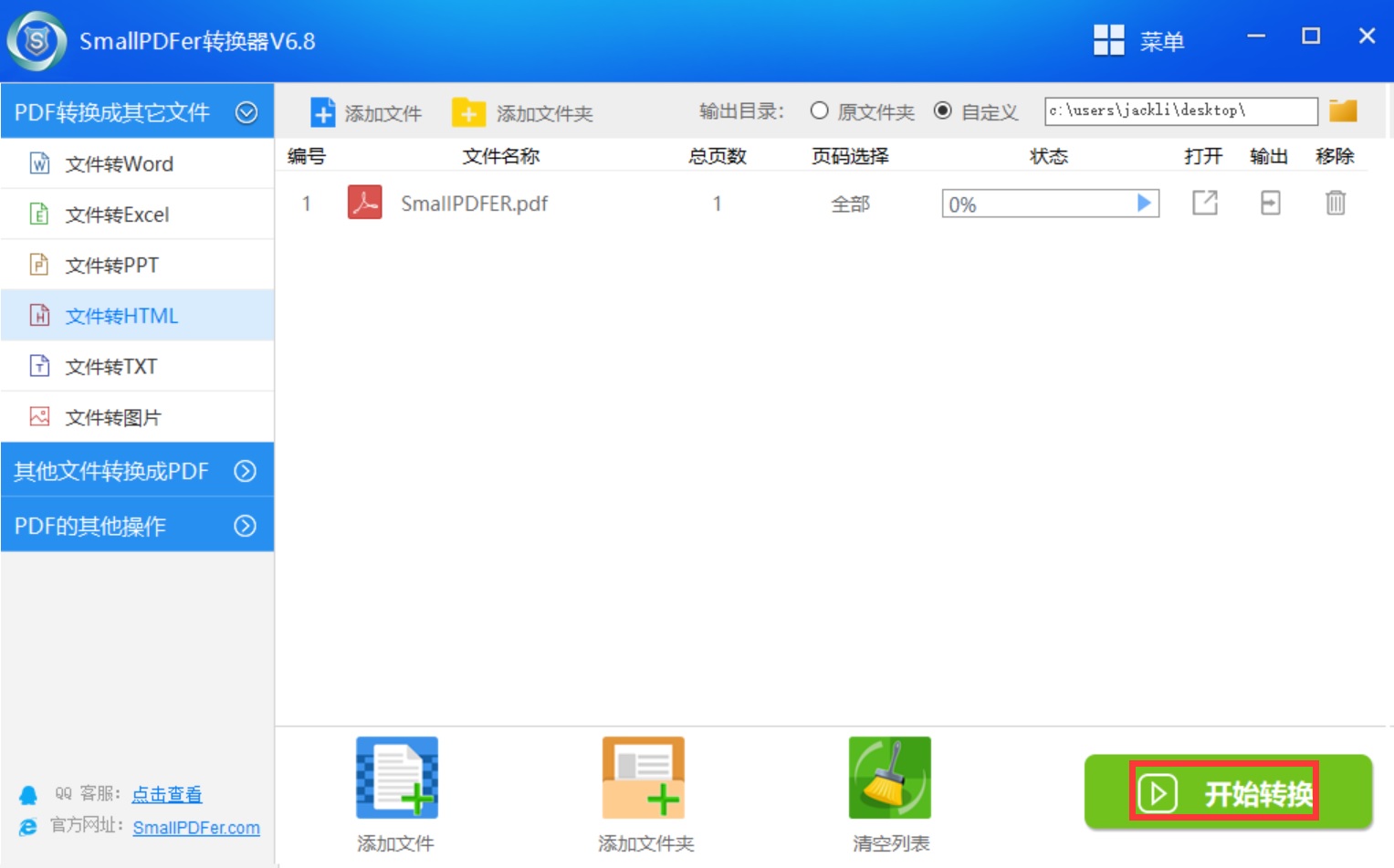Browse output folder with yellow folder icon

point(1343,110)
